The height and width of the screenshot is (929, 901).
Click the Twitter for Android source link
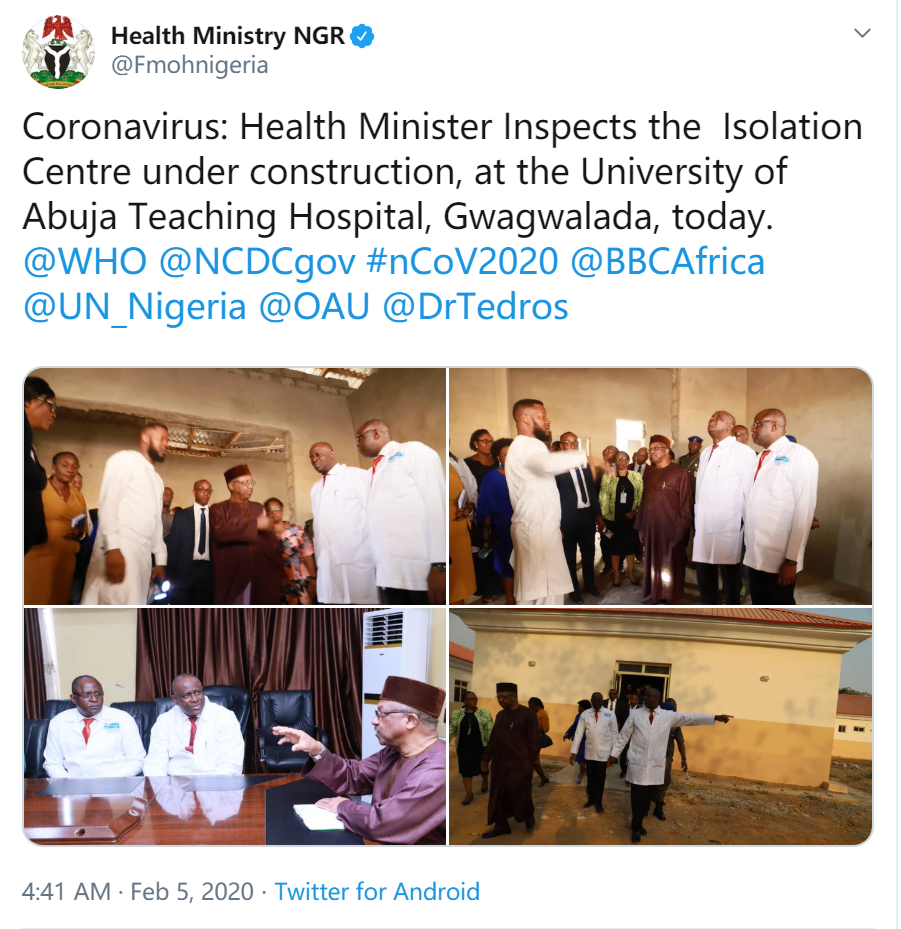click(377, 891)
